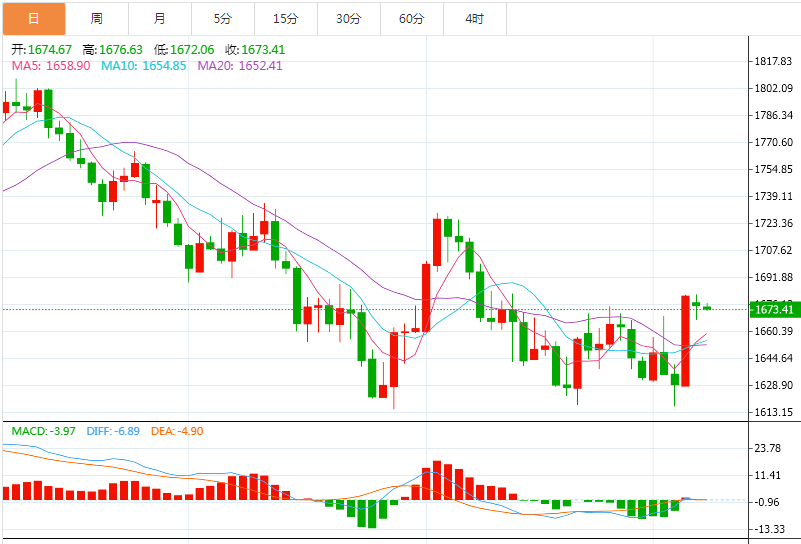Screen dimensions: 801x544
Task: Click the 1691.88 price axis label
Action: tap(773, 277)
